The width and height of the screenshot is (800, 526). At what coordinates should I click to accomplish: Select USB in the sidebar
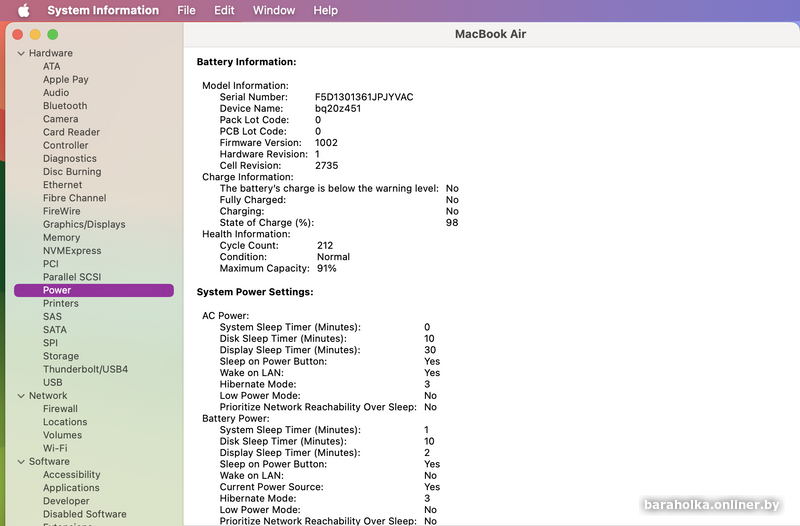click(53, 382)
